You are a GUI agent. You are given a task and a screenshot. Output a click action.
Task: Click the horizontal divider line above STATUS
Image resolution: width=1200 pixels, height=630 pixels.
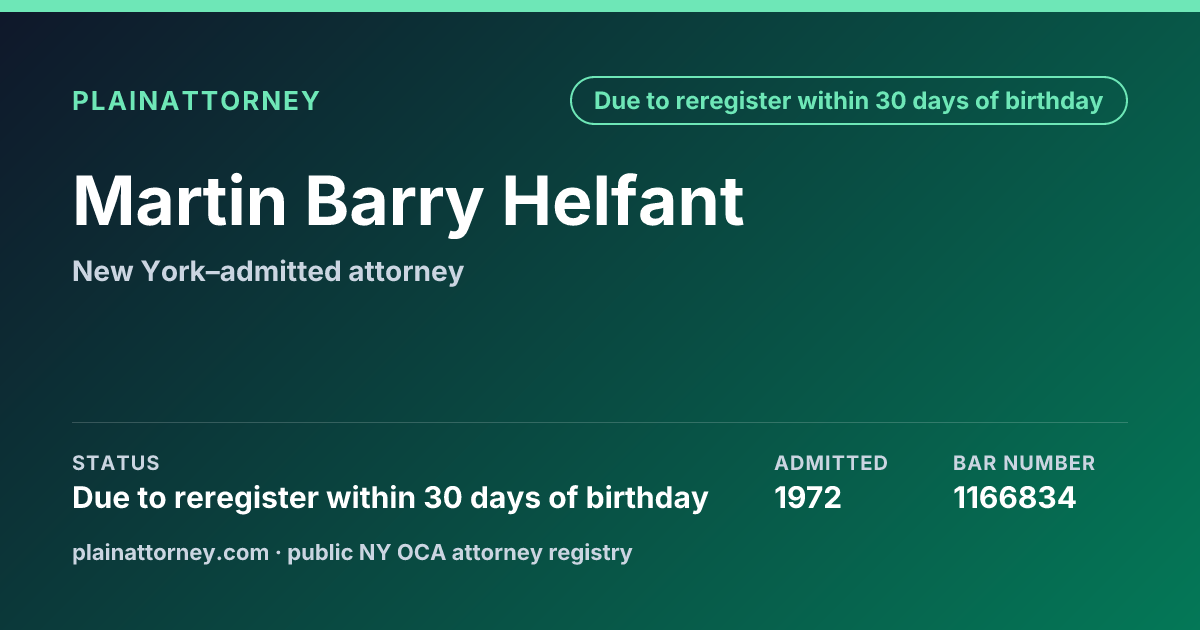(600, 422)
